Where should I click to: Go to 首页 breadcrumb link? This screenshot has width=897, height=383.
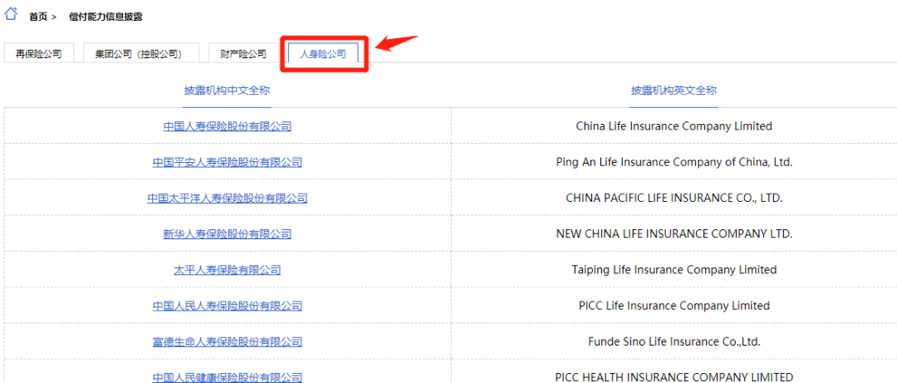(38, 17)
